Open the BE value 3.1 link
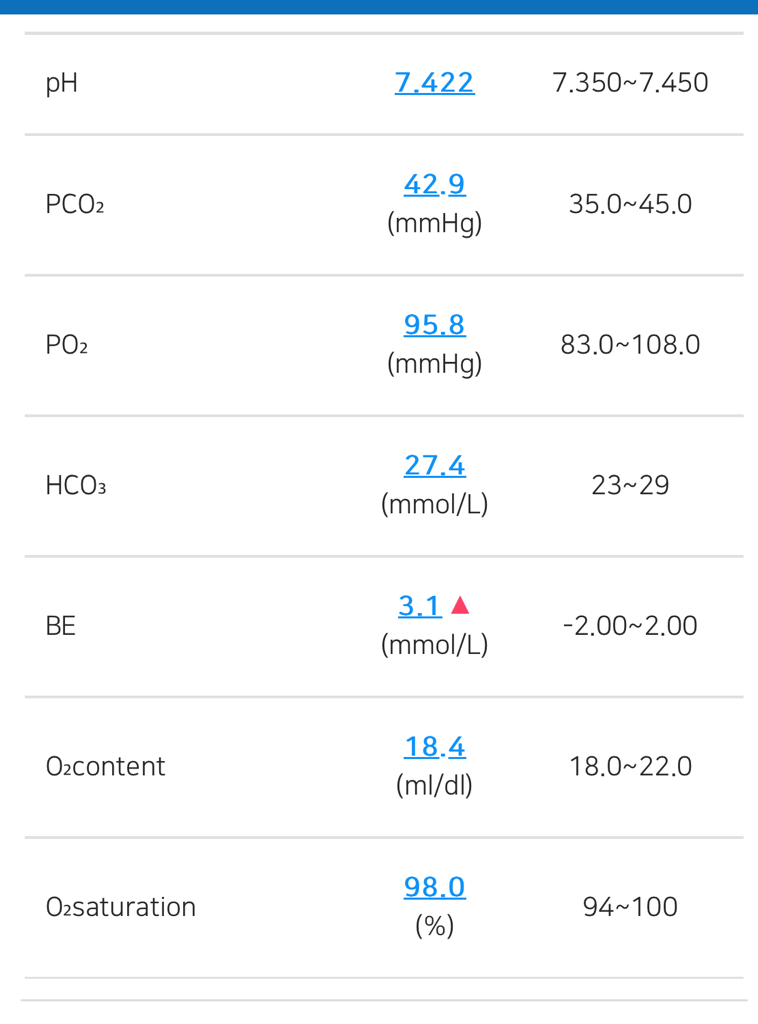Viewport: 758px width, 1024px height. (420, 606)
